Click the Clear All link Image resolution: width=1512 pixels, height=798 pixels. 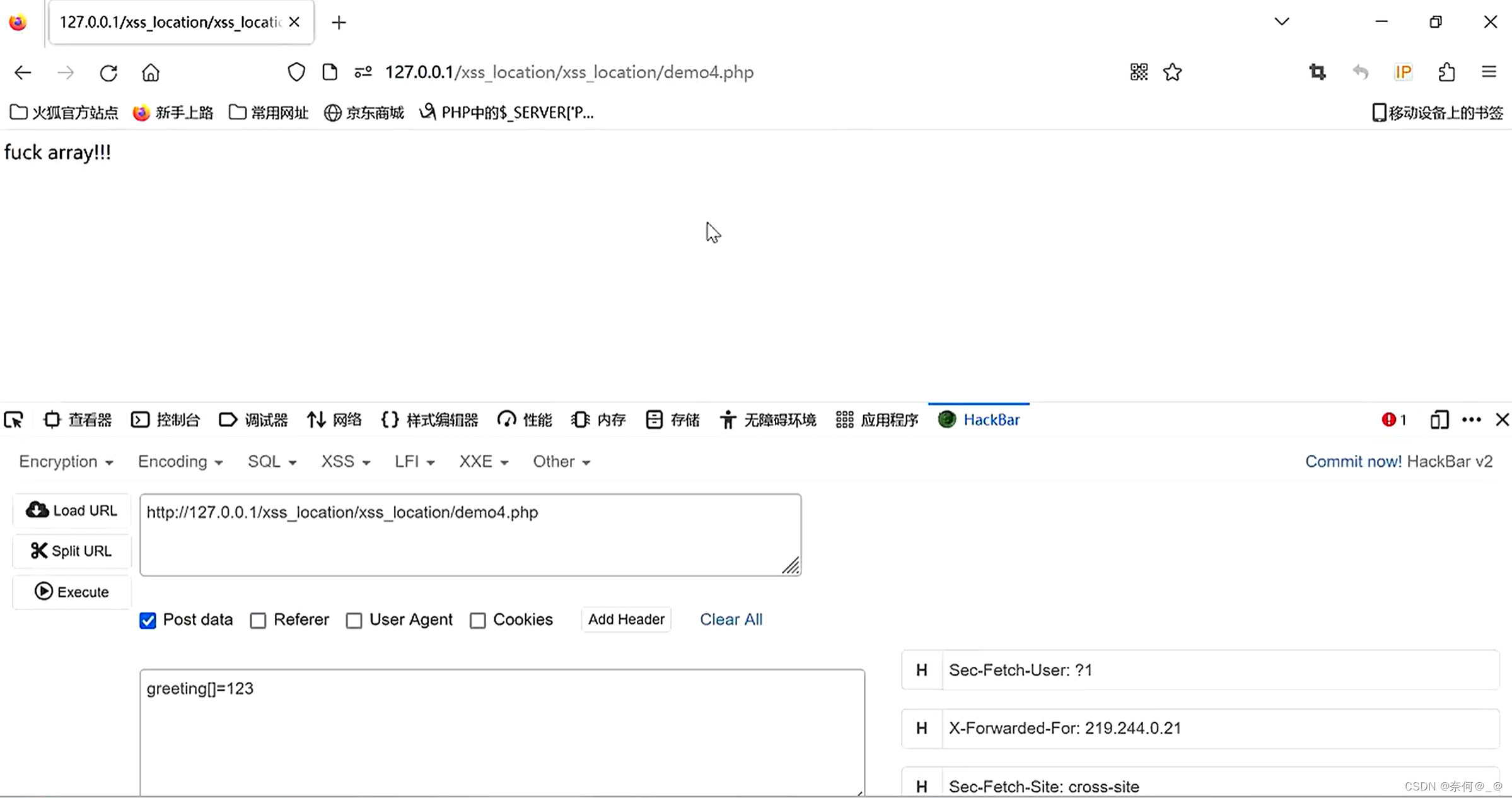pos(731,619)
